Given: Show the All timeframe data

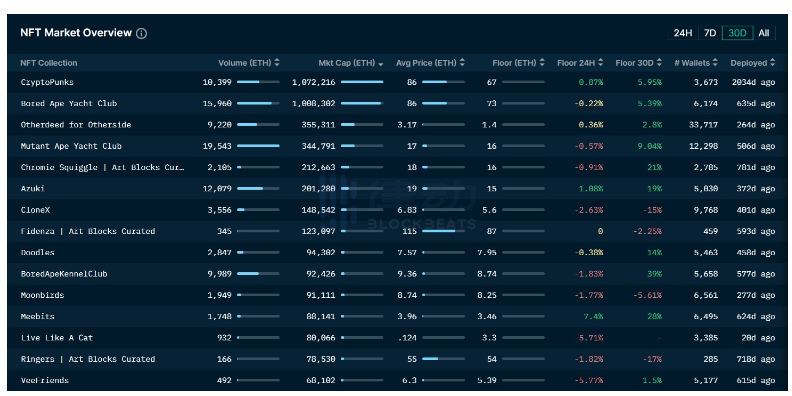Looking at the screenshot, I should (764, 33).
